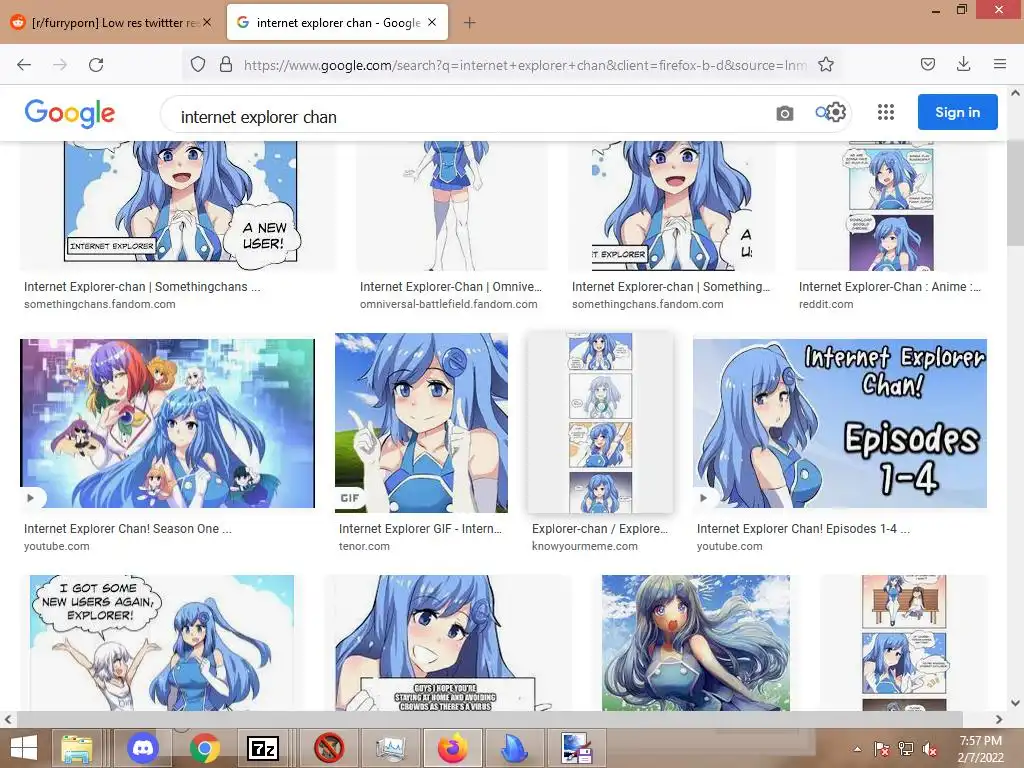This screenshot has width=1024, height=768.
Task: Open 7-Zip from the taskbar
Action: (263, 748)
